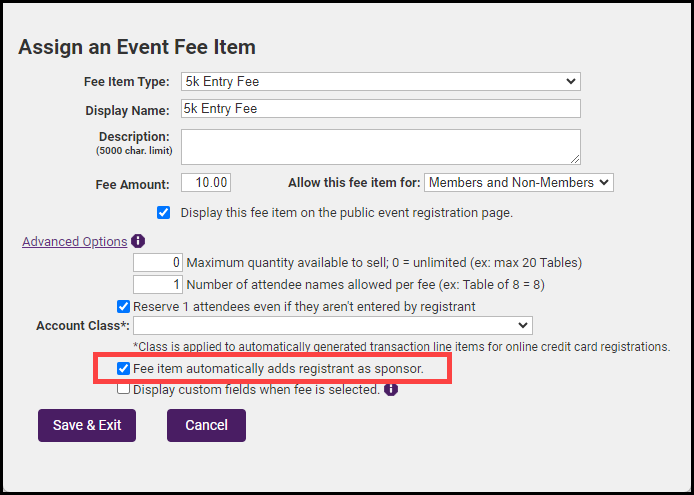
Task: Enable Display custom fields when fee is selected
Action: click(123, 389)
